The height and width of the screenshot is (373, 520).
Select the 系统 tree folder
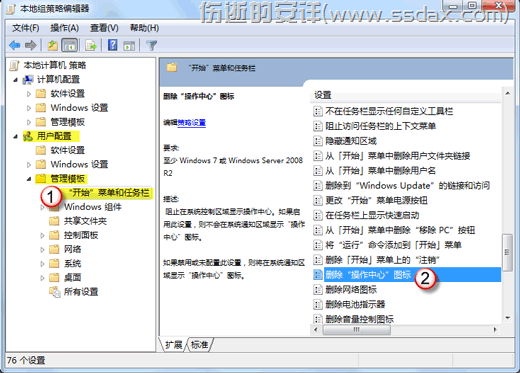pos(72,264)
